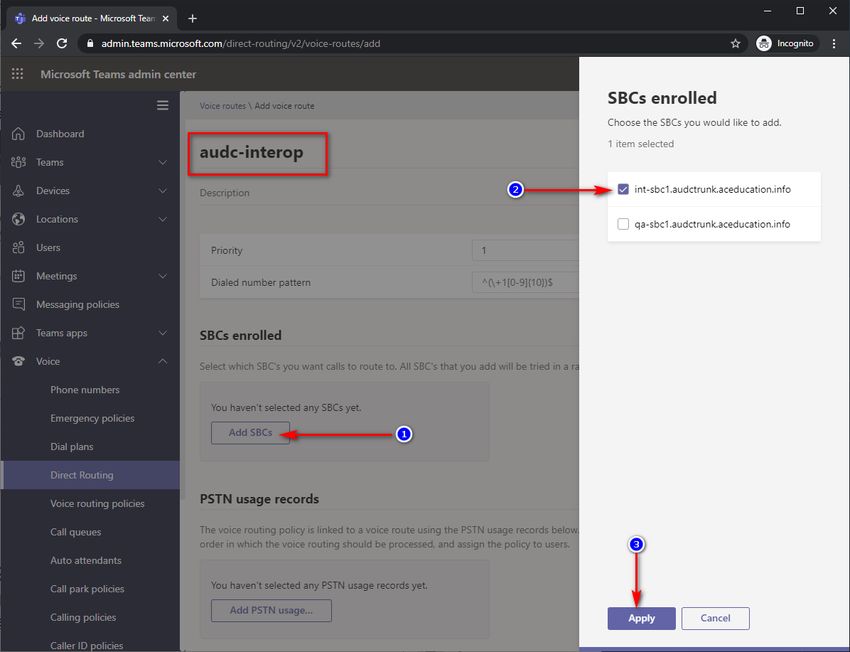Open Call park policies page
This screenshot has width=850, height=652.
[x=87, y=589]
